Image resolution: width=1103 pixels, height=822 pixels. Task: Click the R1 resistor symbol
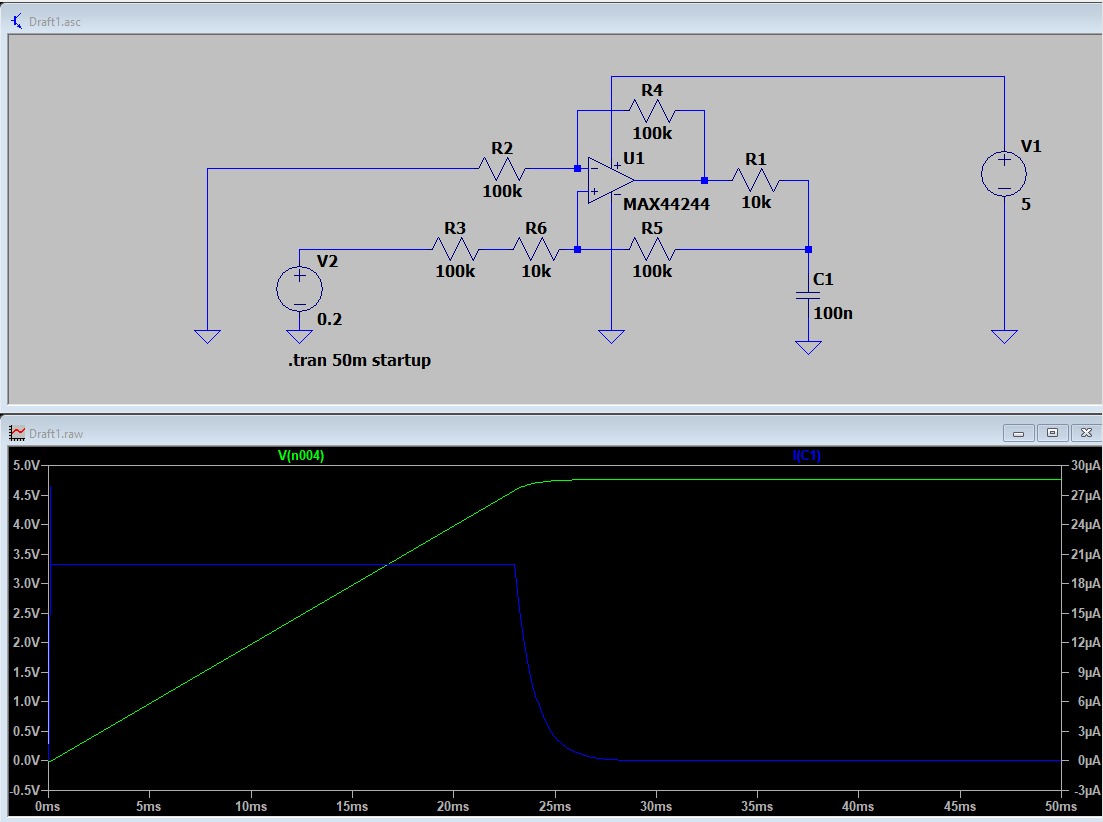click(756, 181)
